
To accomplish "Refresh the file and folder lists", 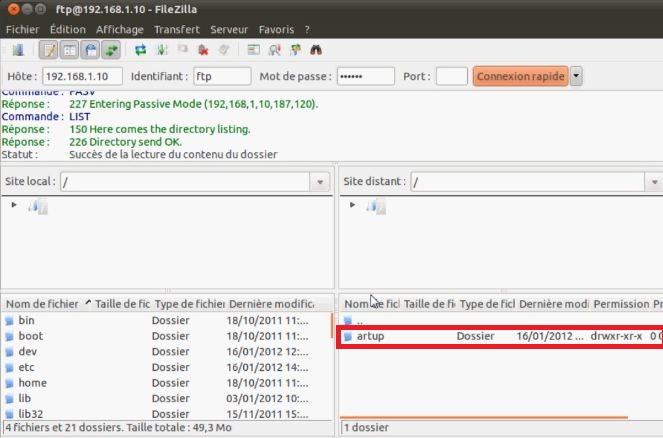I will 141,50.
